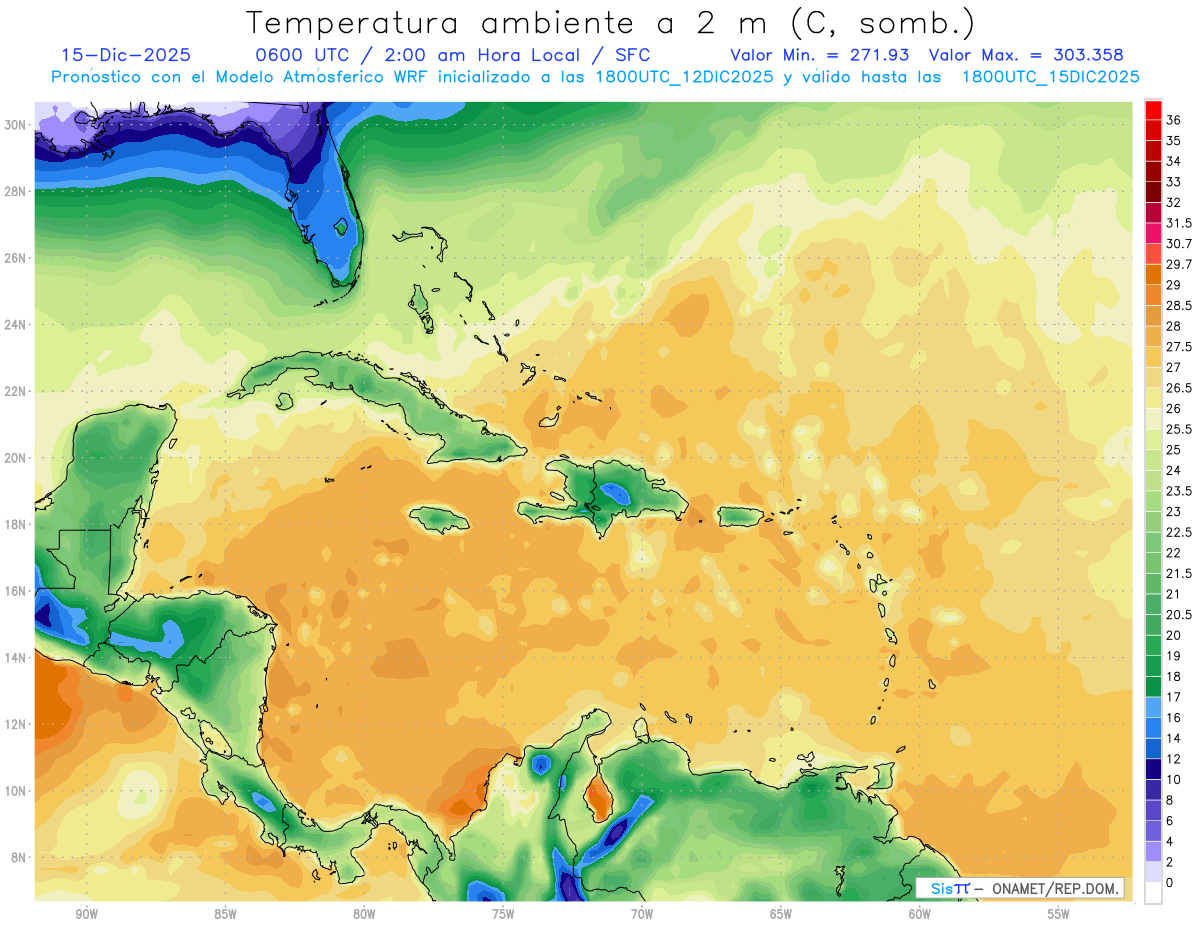1200x927 pixels.
Task: Click the "27.5" legend value
Action: point(1179,347)
